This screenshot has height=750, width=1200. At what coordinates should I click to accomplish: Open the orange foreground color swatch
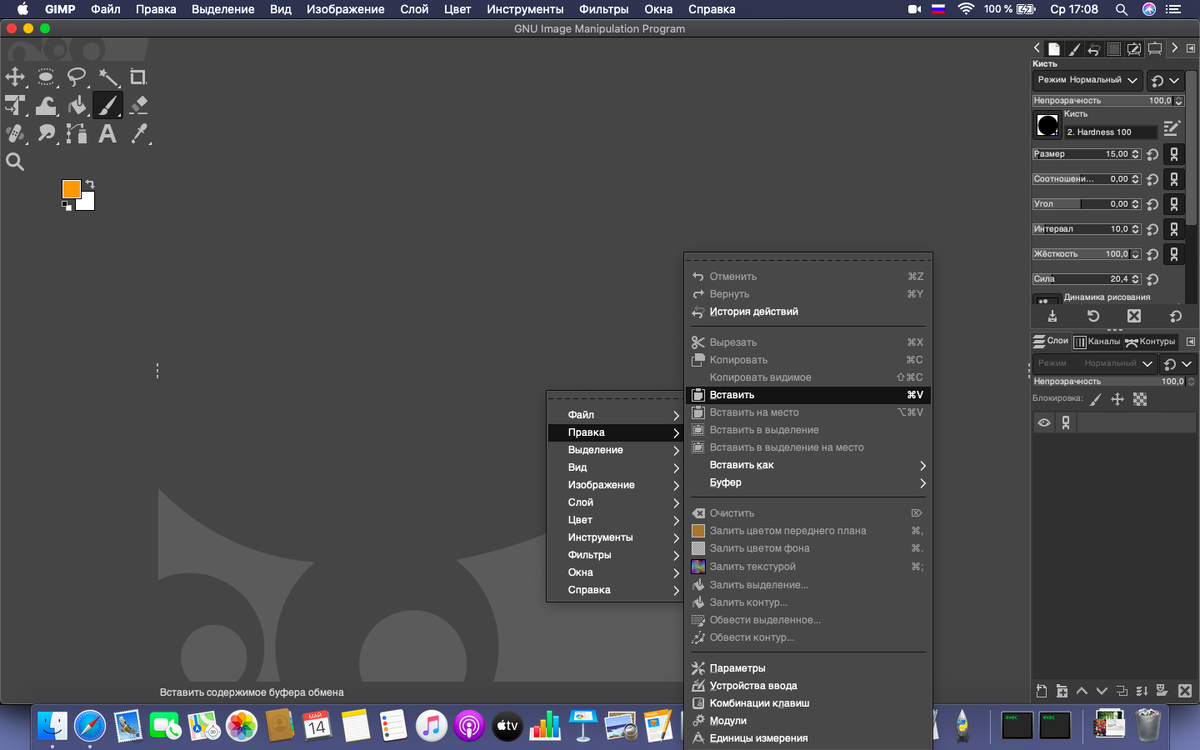pyautogui.click(x=71, y=189)
